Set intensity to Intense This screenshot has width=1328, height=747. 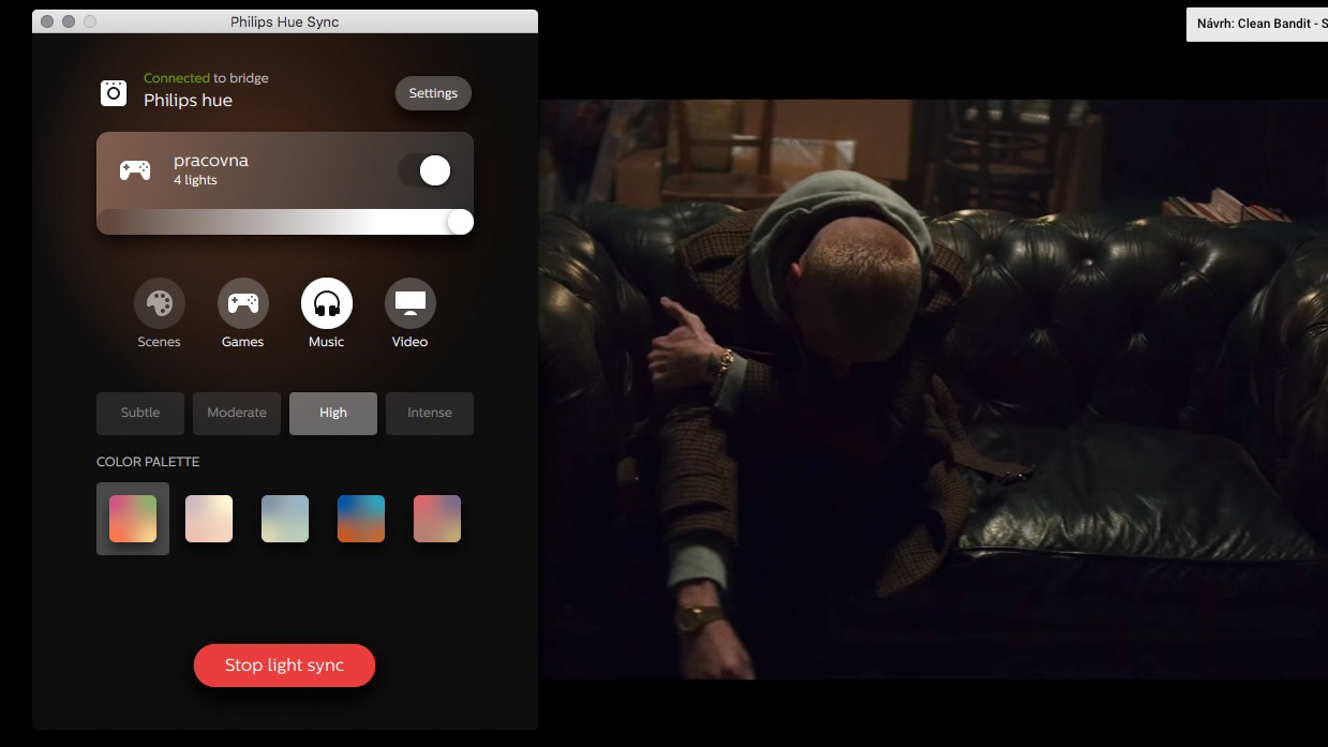(430, 413)
